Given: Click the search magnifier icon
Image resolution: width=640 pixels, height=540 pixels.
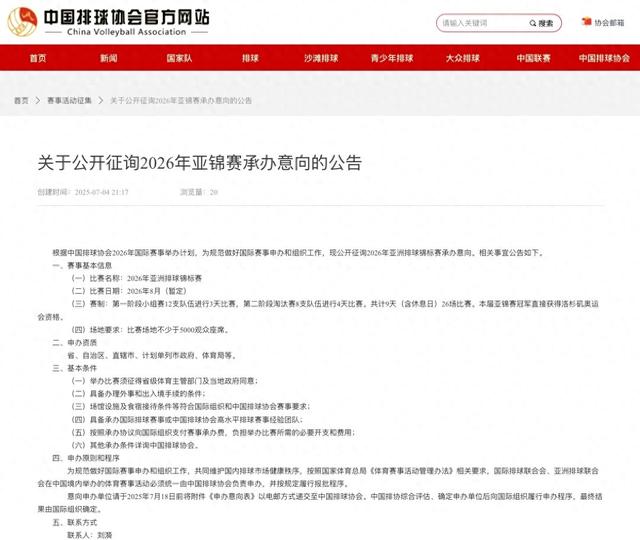Looking at the screenshot, I should [530, 22].
